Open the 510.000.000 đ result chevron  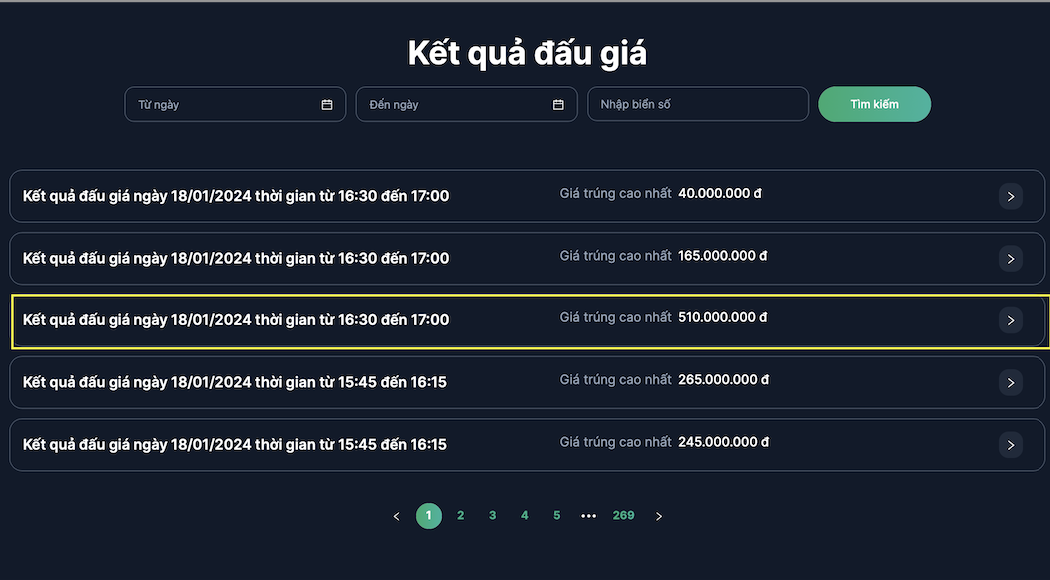[x=1011, y=321]
